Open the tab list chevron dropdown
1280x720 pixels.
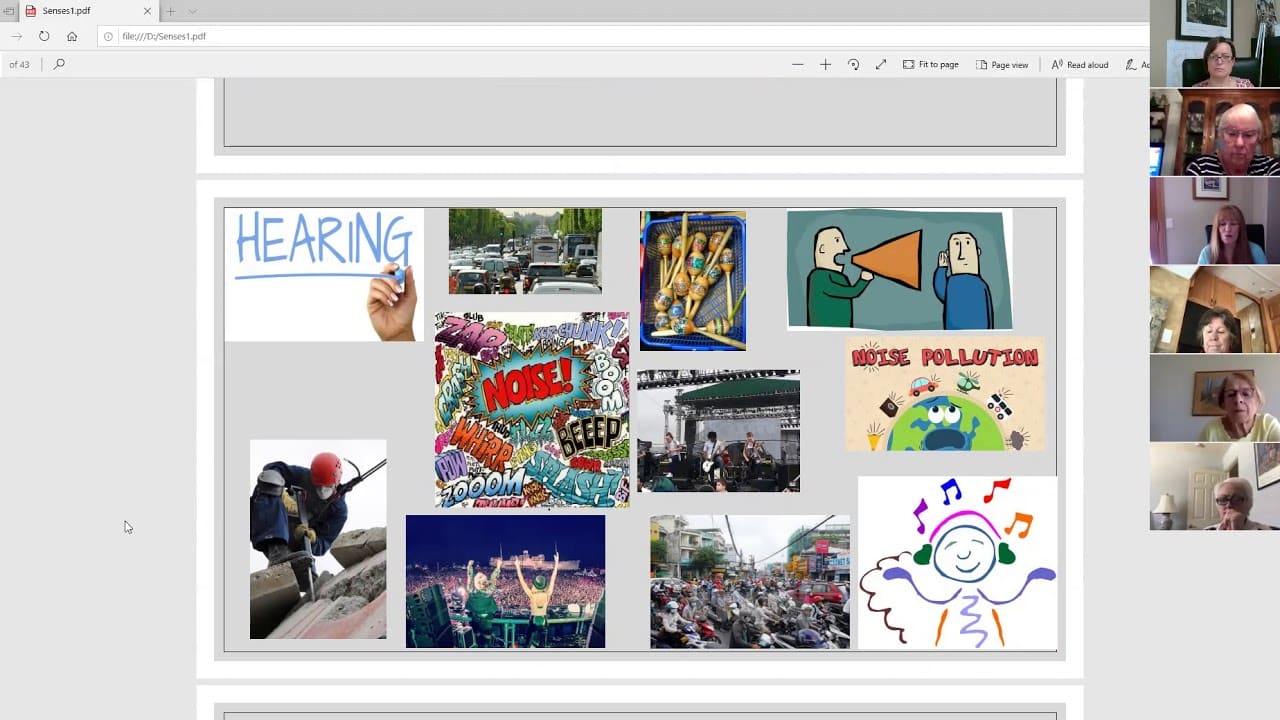click(193, 11)
